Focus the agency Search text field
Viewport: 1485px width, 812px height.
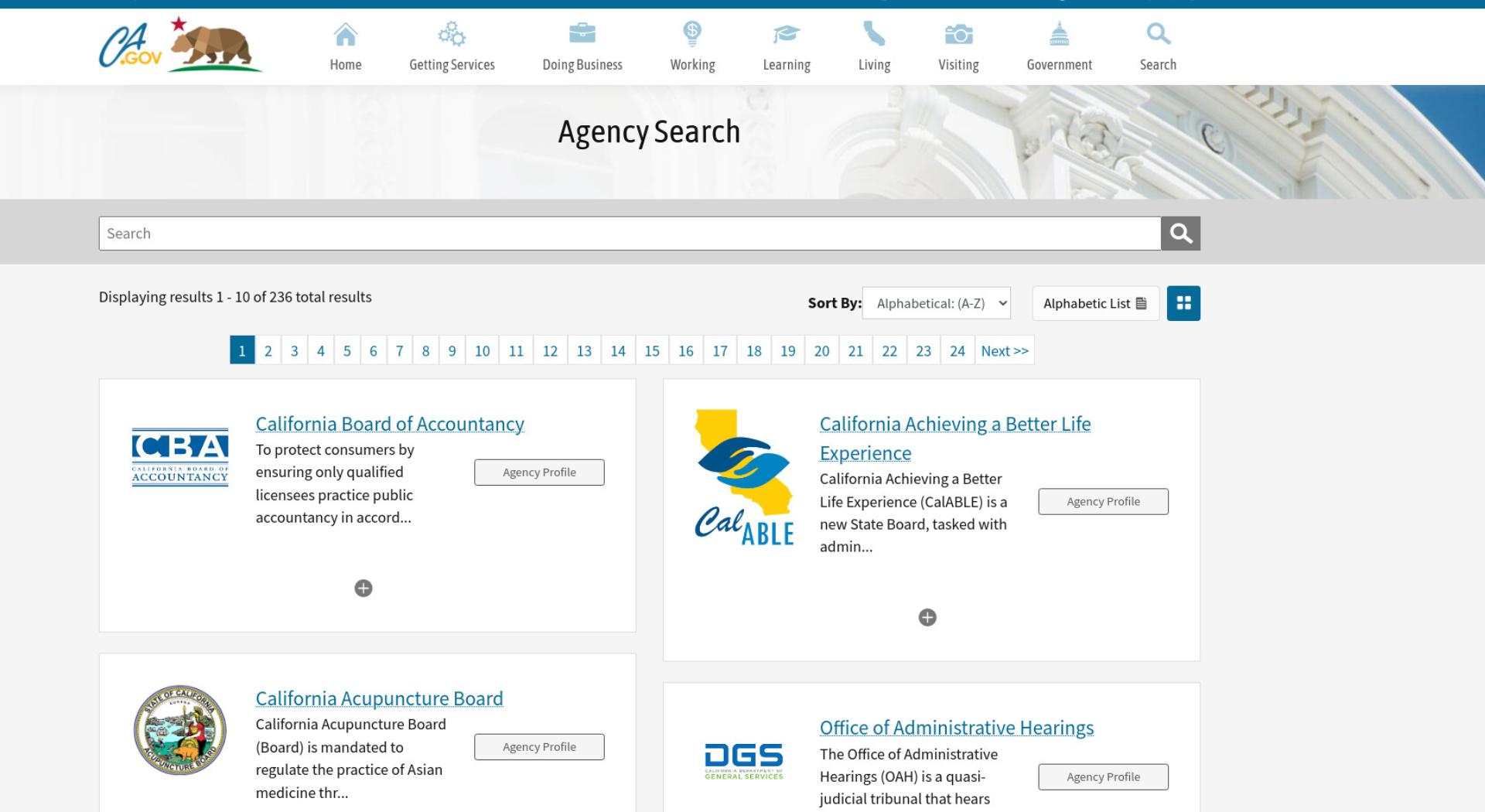[630, 234]
